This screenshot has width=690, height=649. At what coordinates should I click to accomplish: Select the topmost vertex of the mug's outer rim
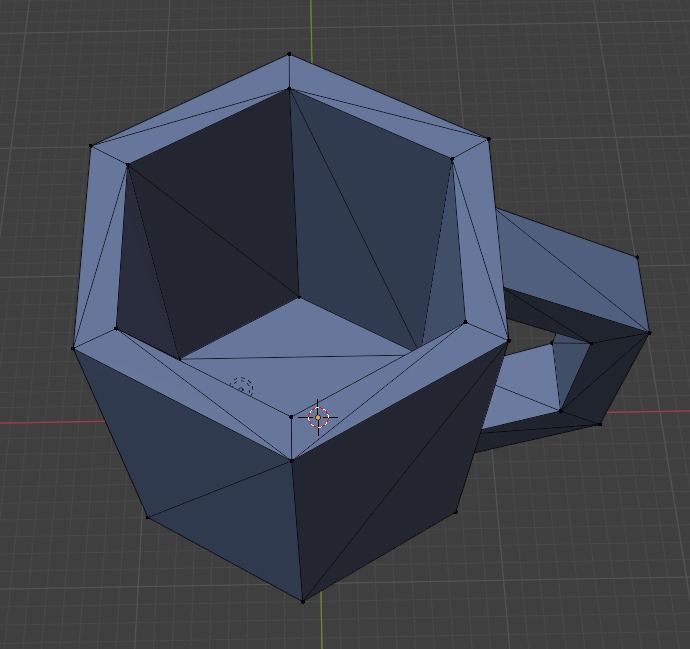[x=289, y=54]
